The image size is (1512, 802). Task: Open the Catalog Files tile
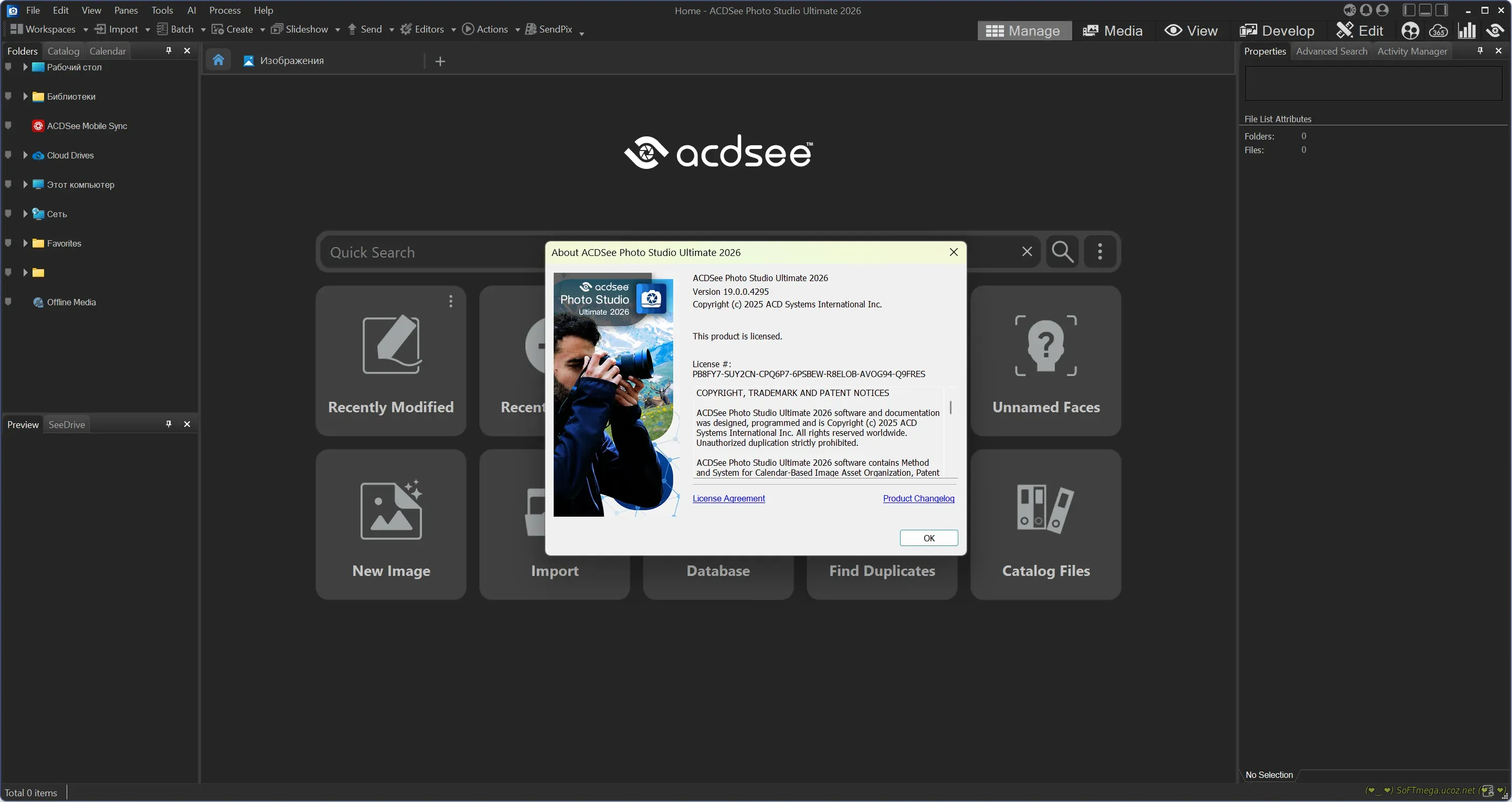1045,524
